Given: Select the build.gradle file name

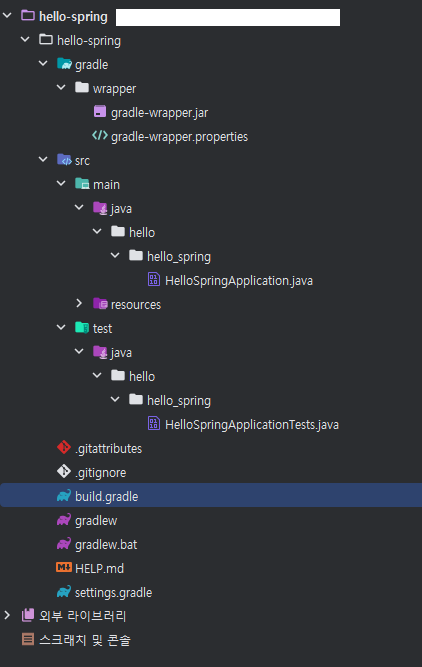Looking at the screenshot, I should [107, 496].
